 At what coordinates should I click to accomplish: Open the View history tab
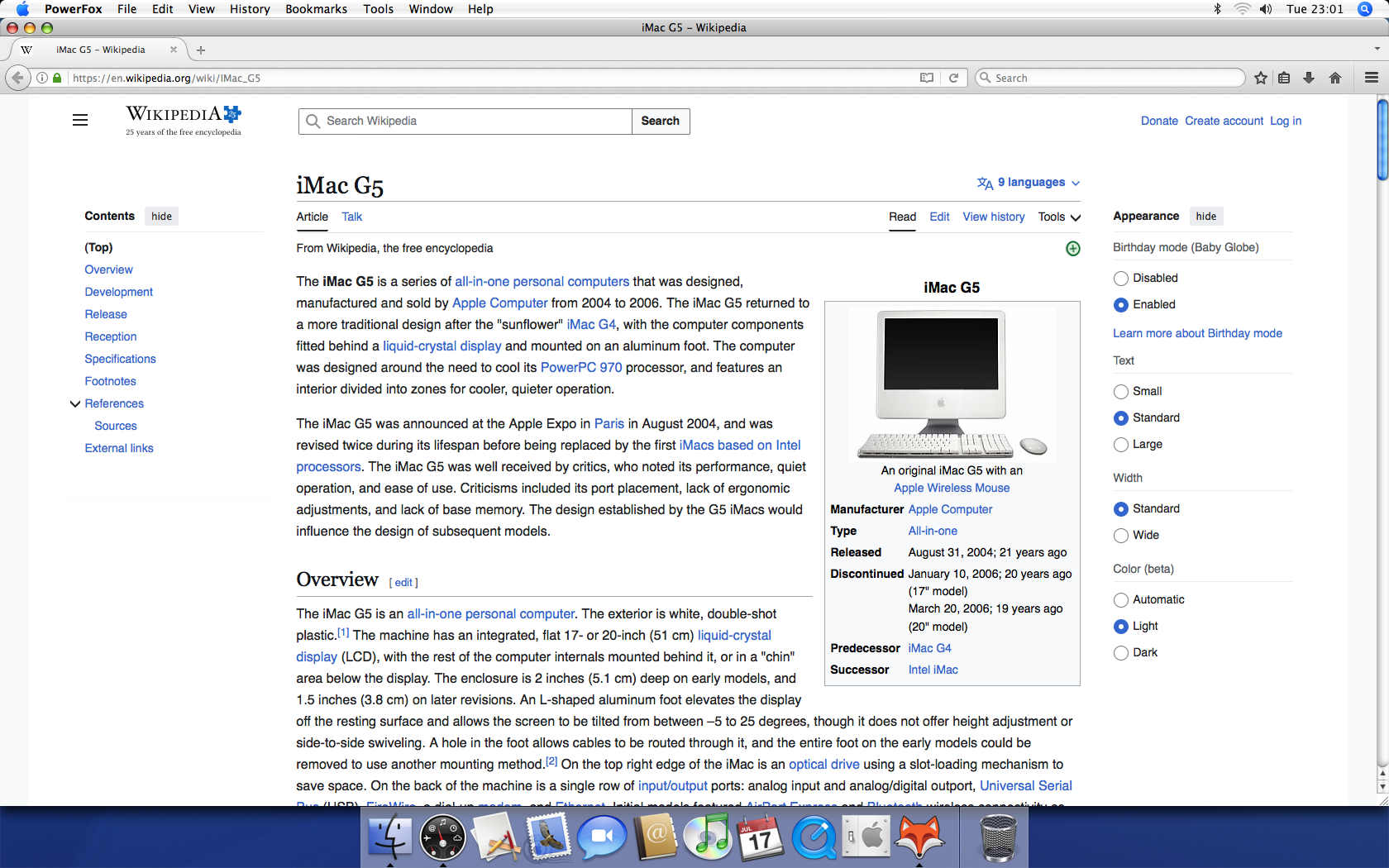coord(994,217)
